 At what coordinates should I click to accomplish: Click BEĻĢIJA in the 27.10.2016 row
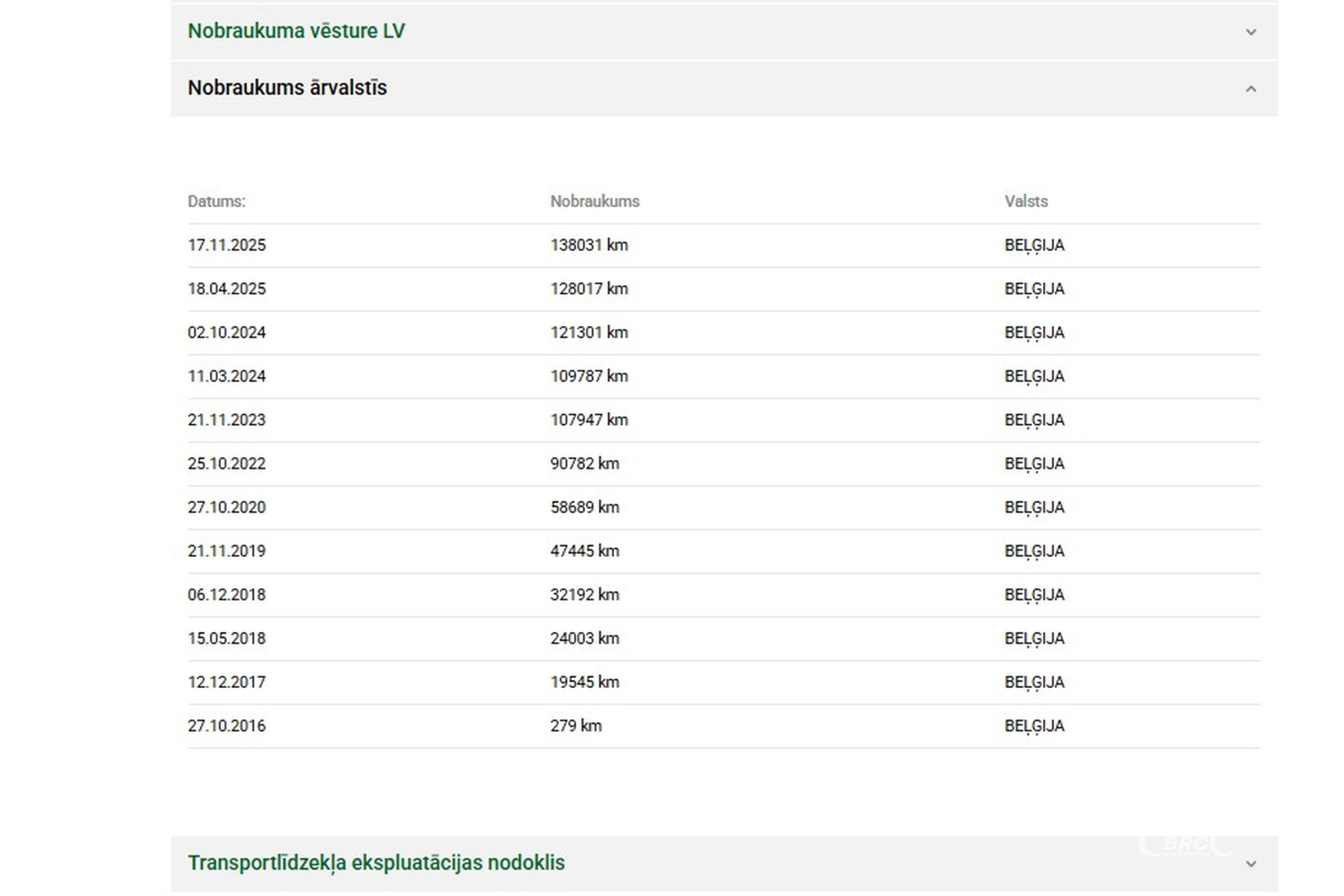coord(1034,726)
